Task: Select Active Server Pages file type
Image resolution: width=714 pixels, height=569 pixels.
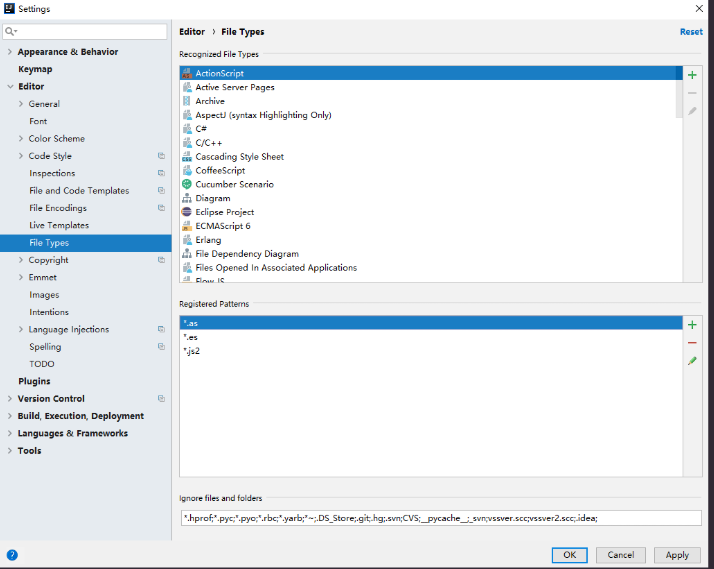Action: (x=431, y=87)
